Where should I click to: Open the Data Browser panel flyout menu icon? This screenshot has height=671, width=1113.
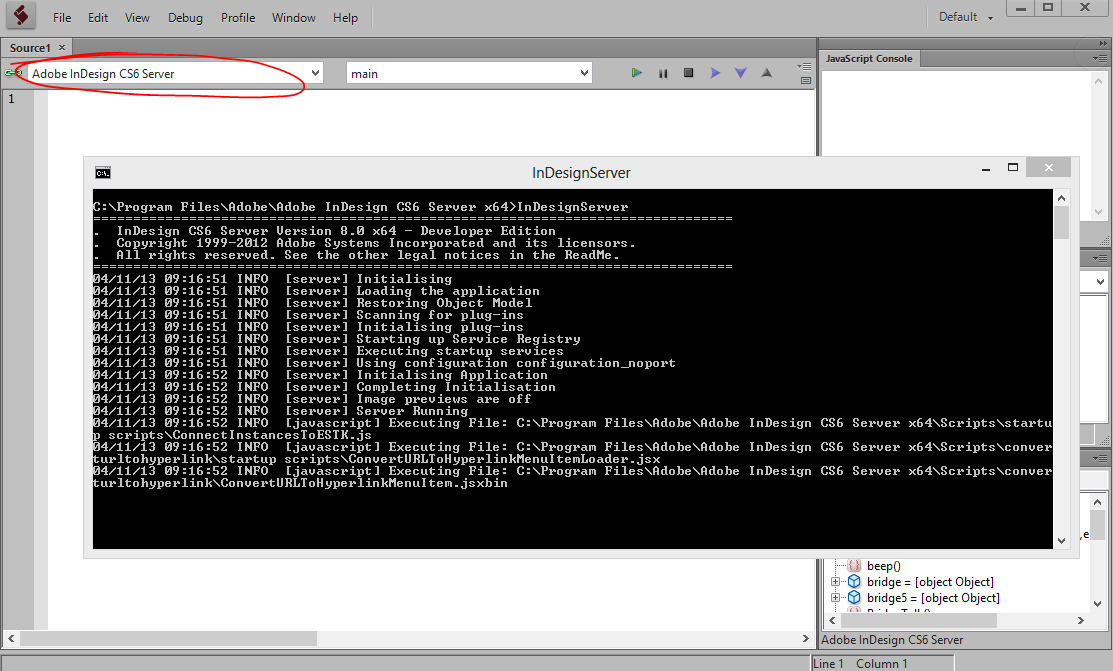click(x=1100, y=459)
